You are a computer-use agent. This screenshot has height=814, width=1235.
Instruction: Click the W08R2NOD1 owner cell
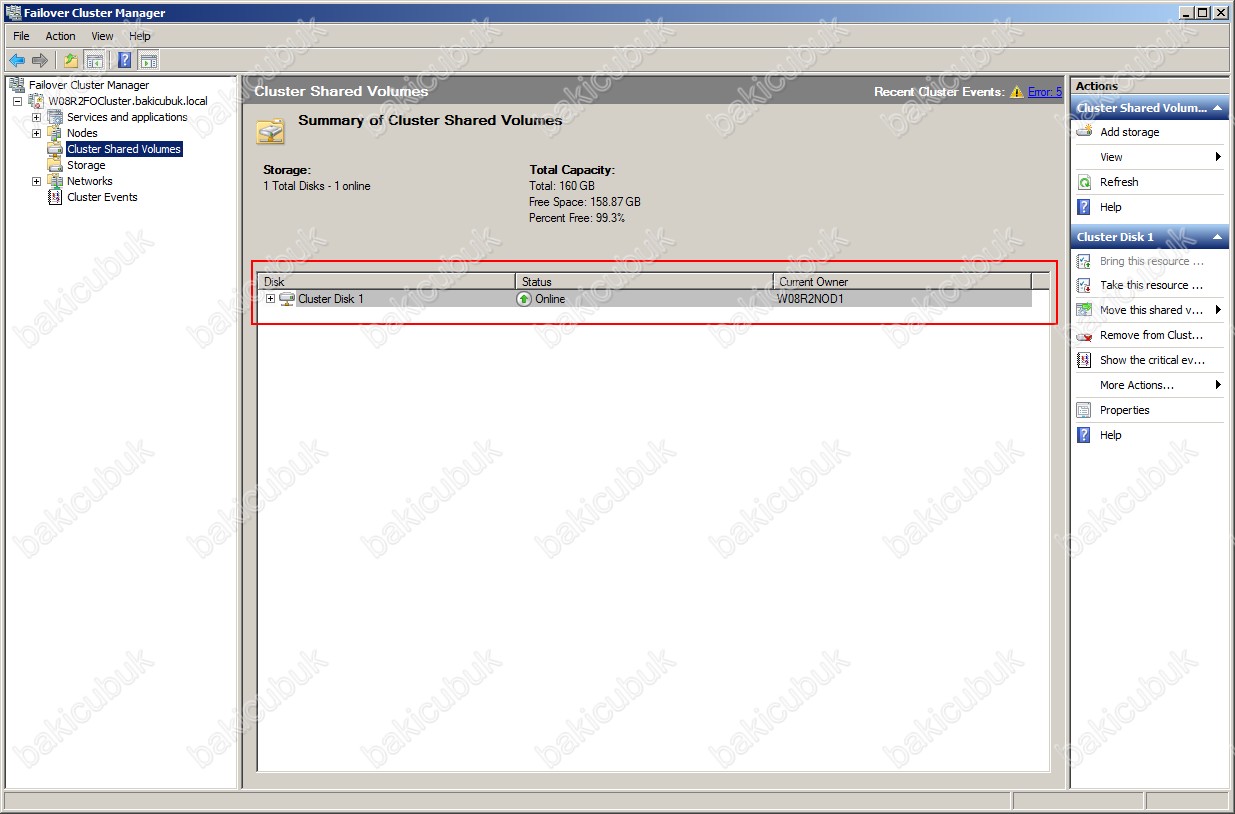pos(810,299)
